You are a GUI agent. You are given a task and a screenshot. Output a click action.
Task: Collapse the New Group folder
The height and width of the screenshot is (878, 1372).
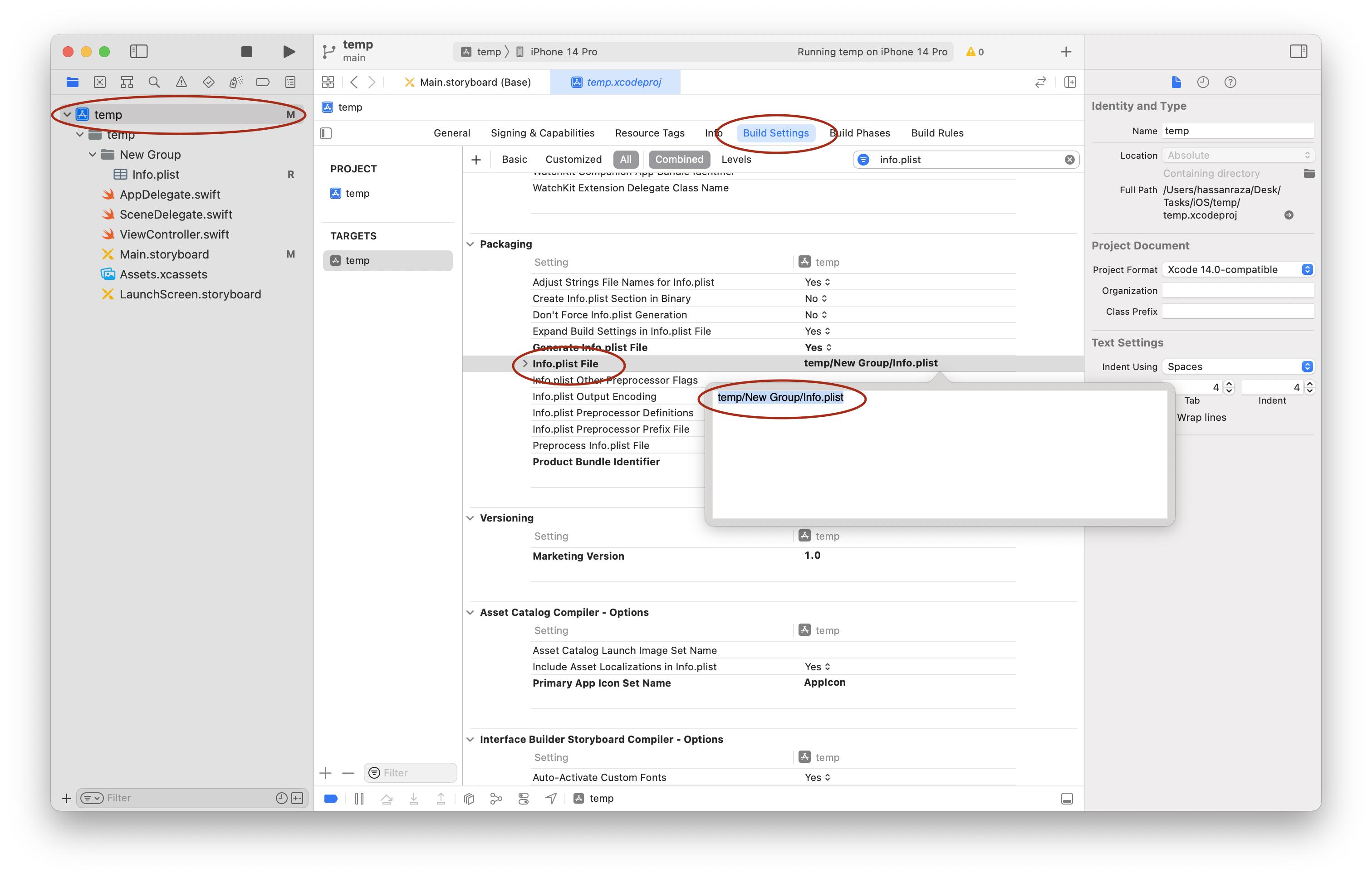pos(93,155)
